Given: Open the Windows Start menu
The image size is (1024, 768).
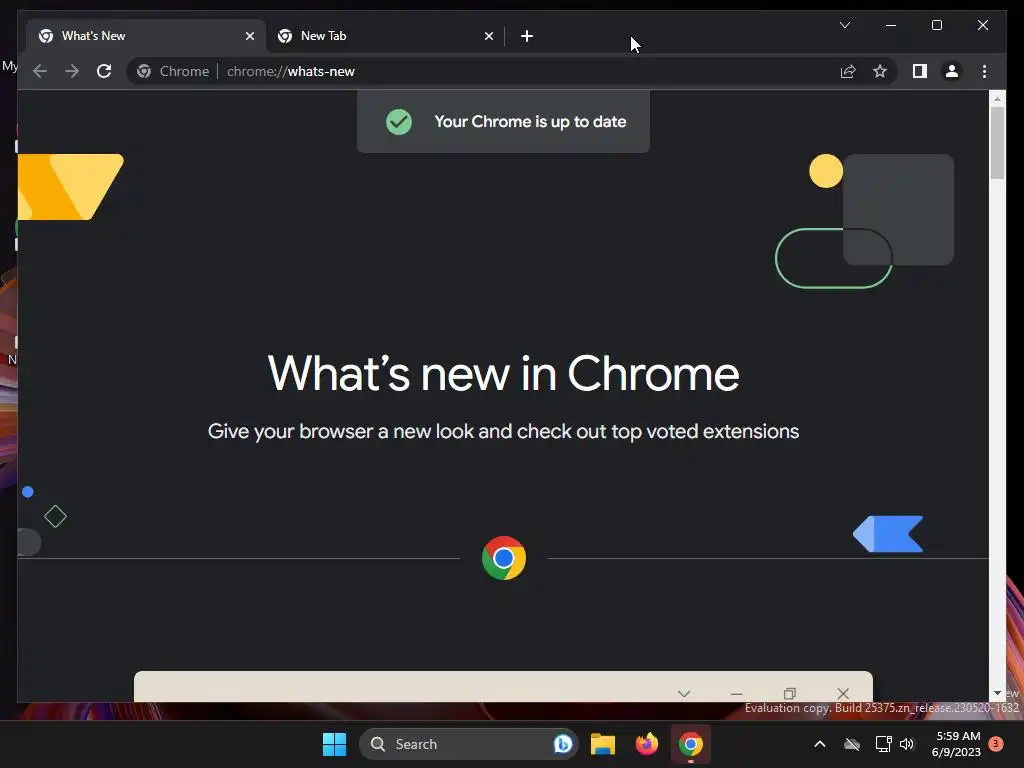Looking at the screenshot, I should (x=334, y=744).
